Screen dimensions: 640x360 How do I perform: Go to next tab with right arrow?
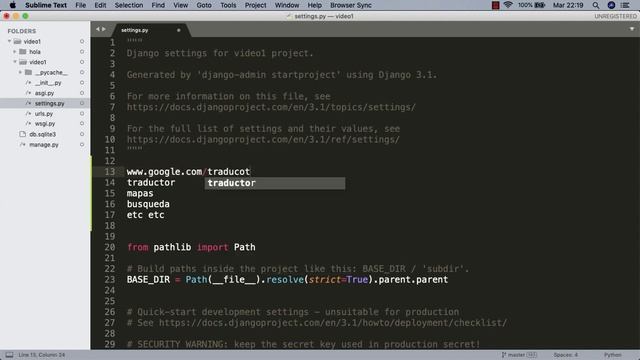[x=104, y=29]
